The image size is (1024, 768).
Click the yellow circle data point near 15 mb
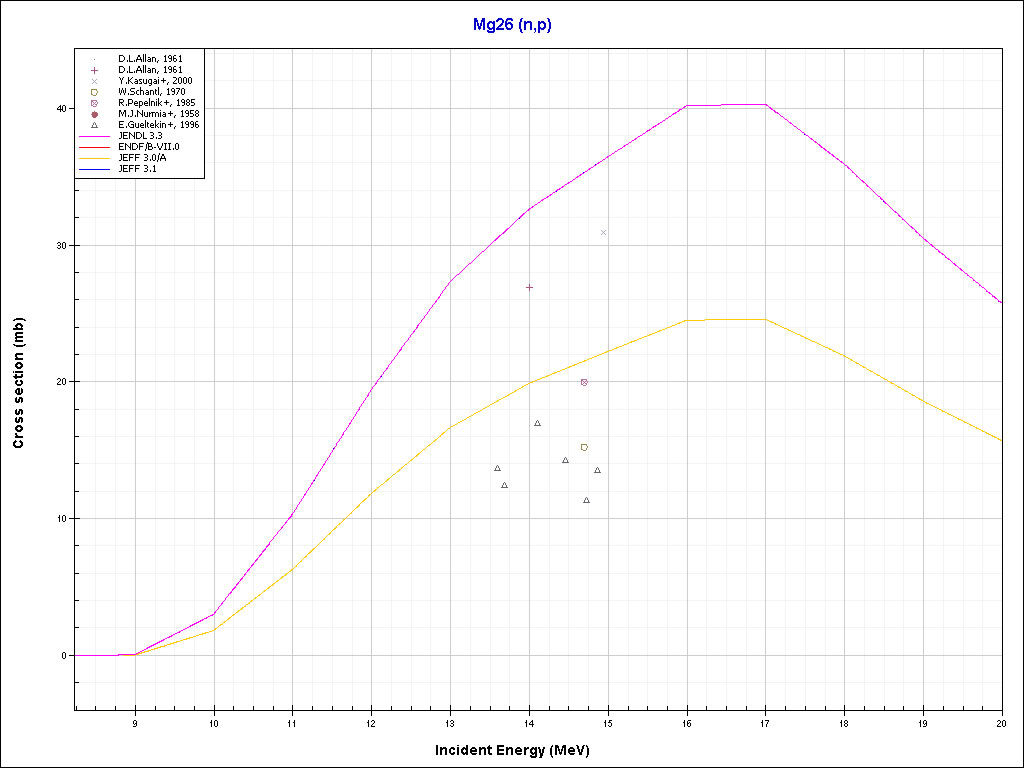point(584,447)
